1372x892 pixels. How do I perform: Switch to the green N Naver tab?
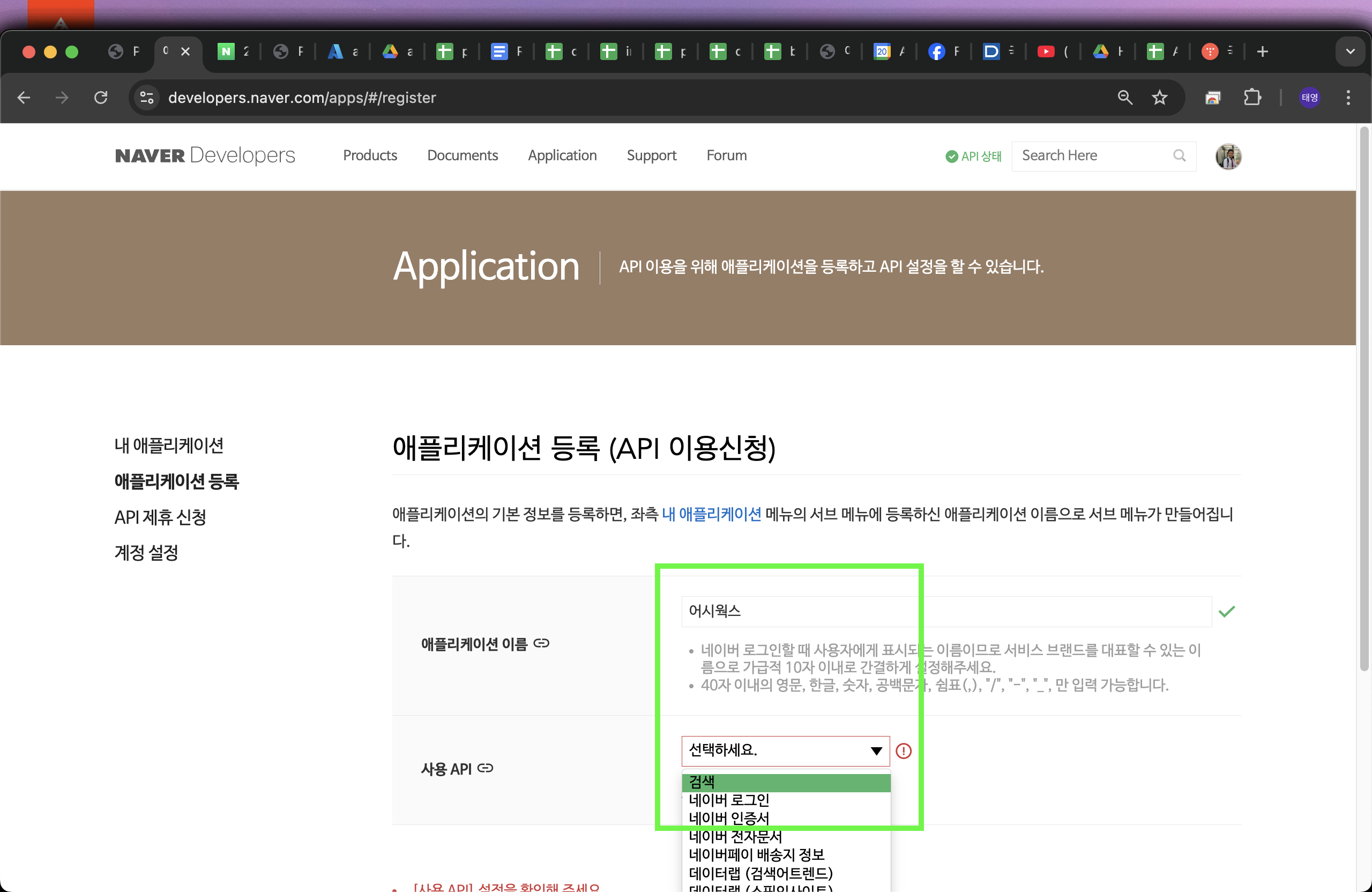pos(233,52)
